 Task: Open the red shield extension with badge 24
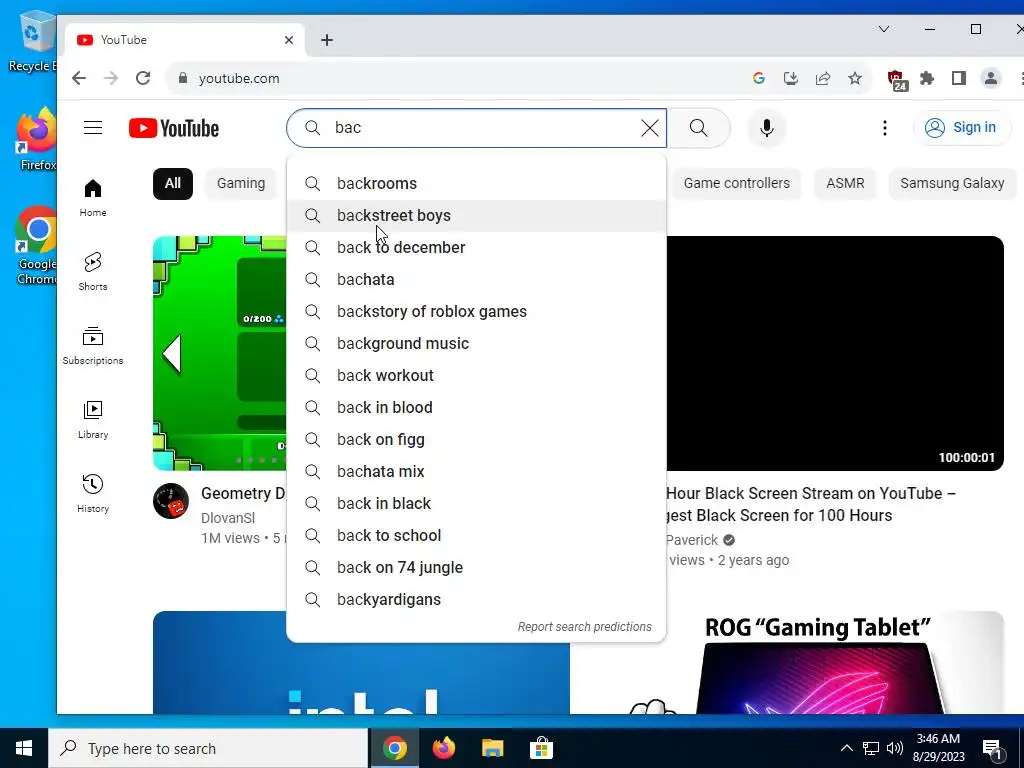pyautogui.click(x=897, y=80)
